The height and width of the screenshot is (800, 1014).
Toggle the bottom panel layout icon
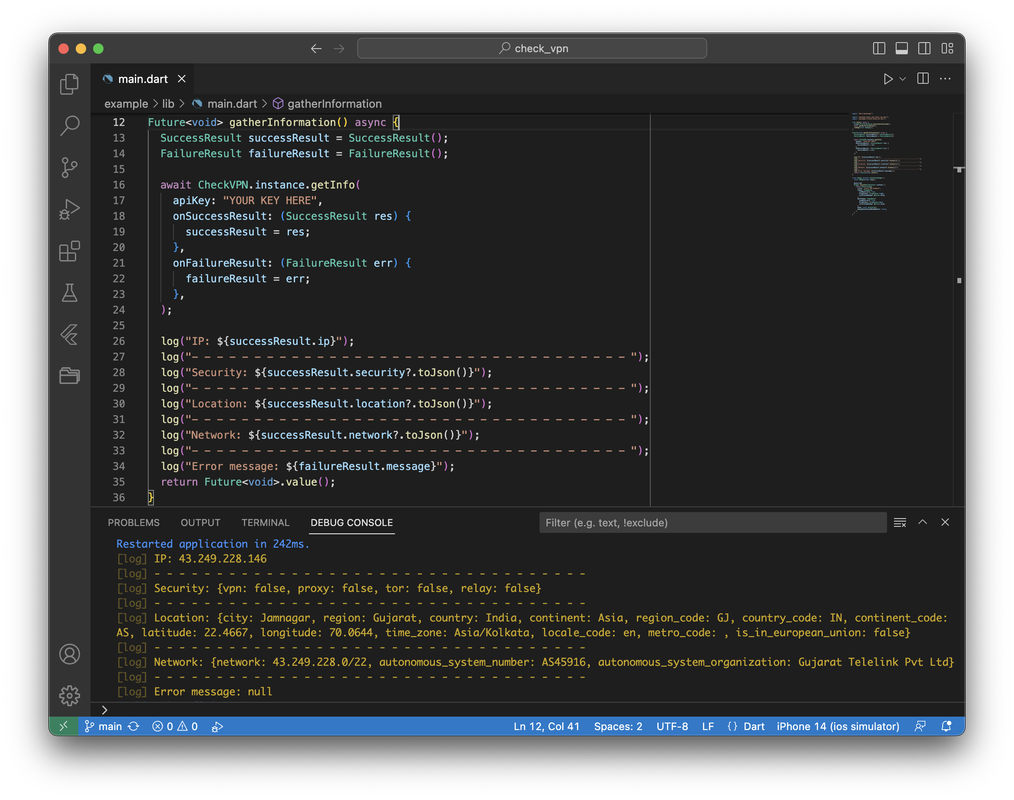901,49
